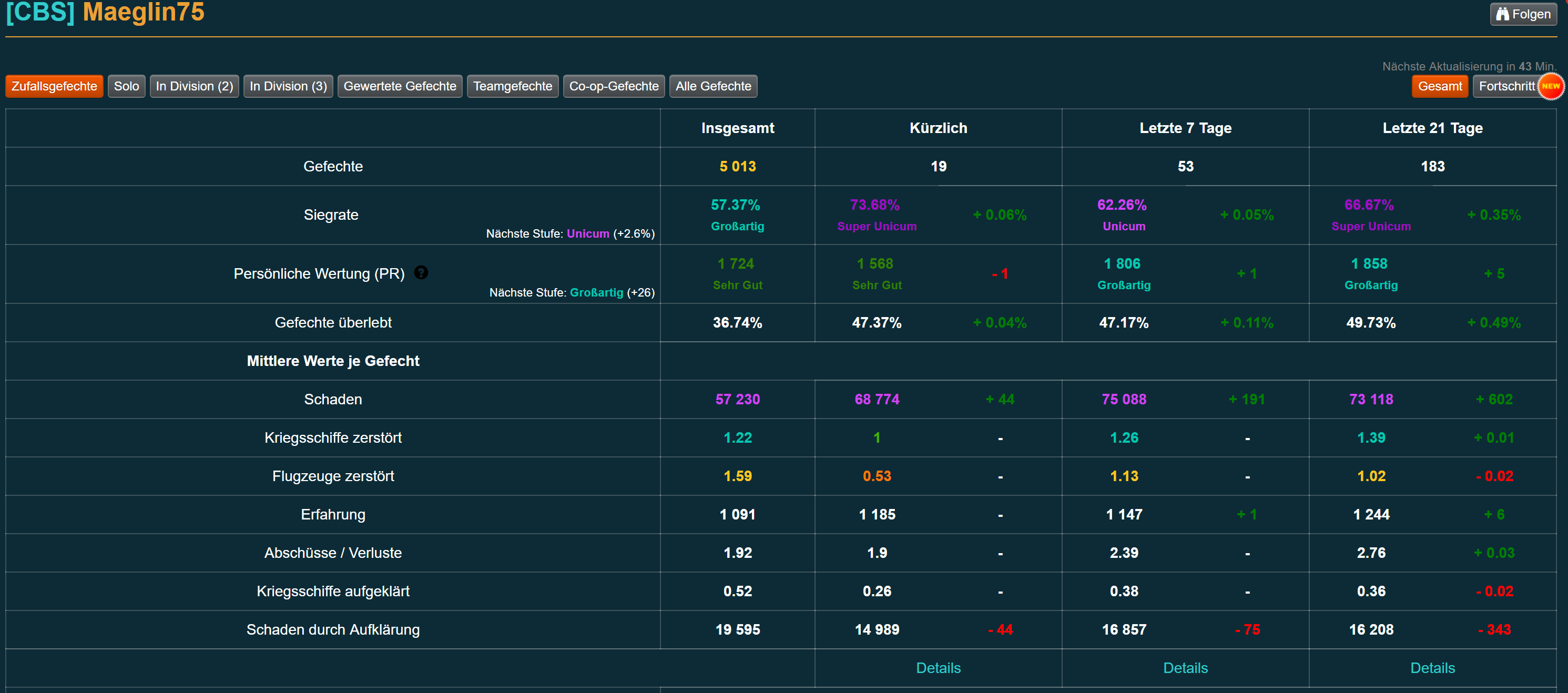Click the PR help question mark icon
This screenshot has height=693, width=1568.
point(421,272)
